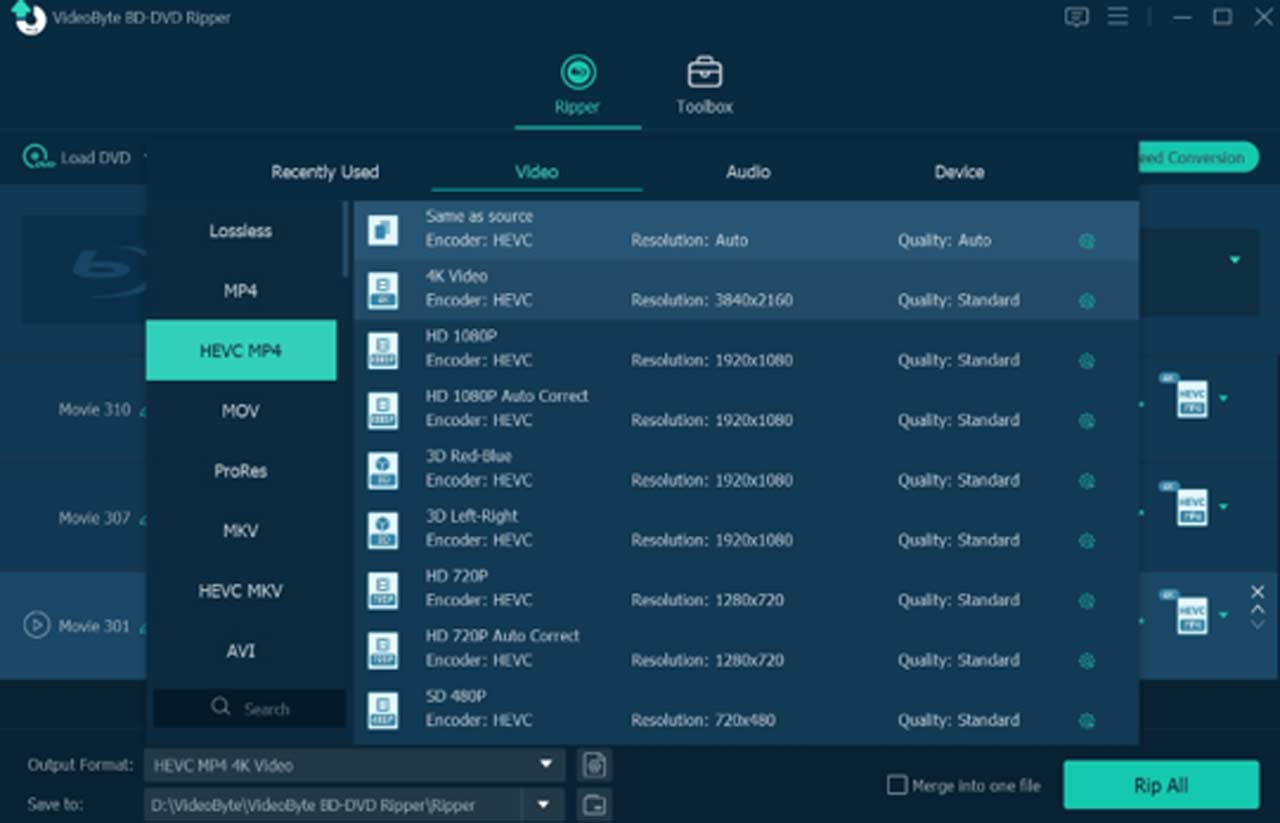Switch to the Device tab

958,172
